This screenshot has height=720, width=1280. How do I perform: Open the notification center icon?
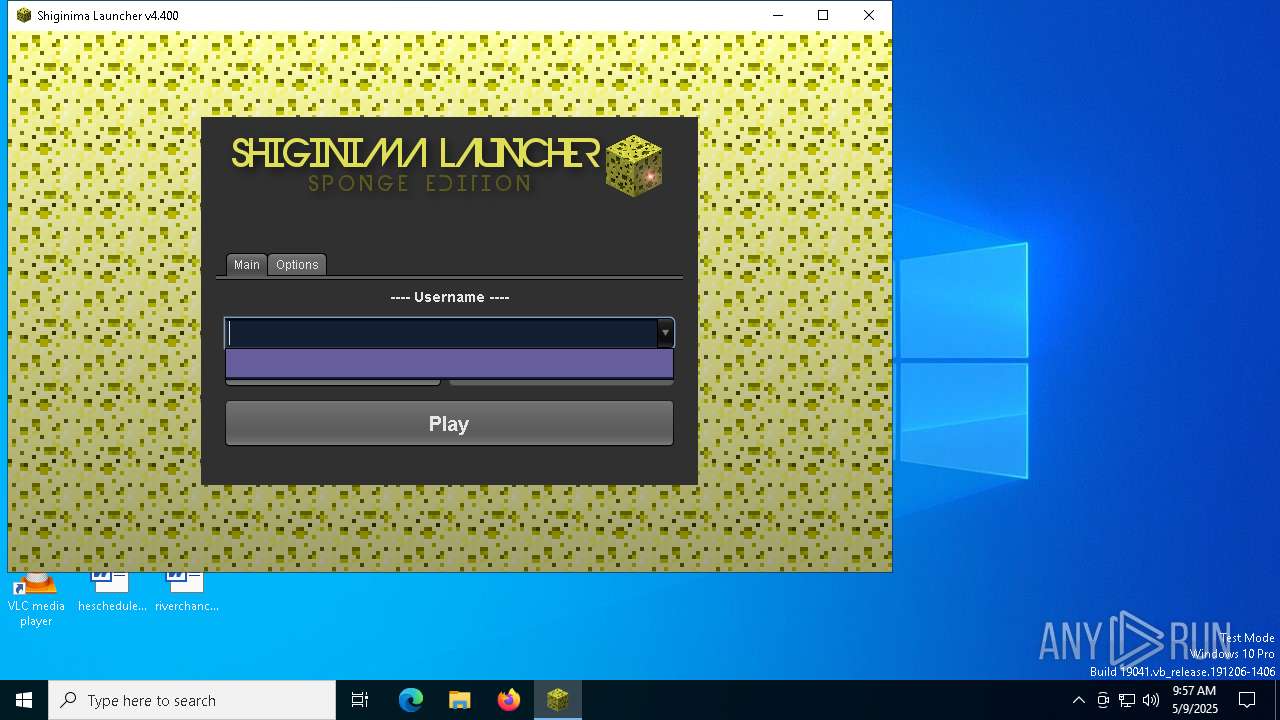(1247, 700)
